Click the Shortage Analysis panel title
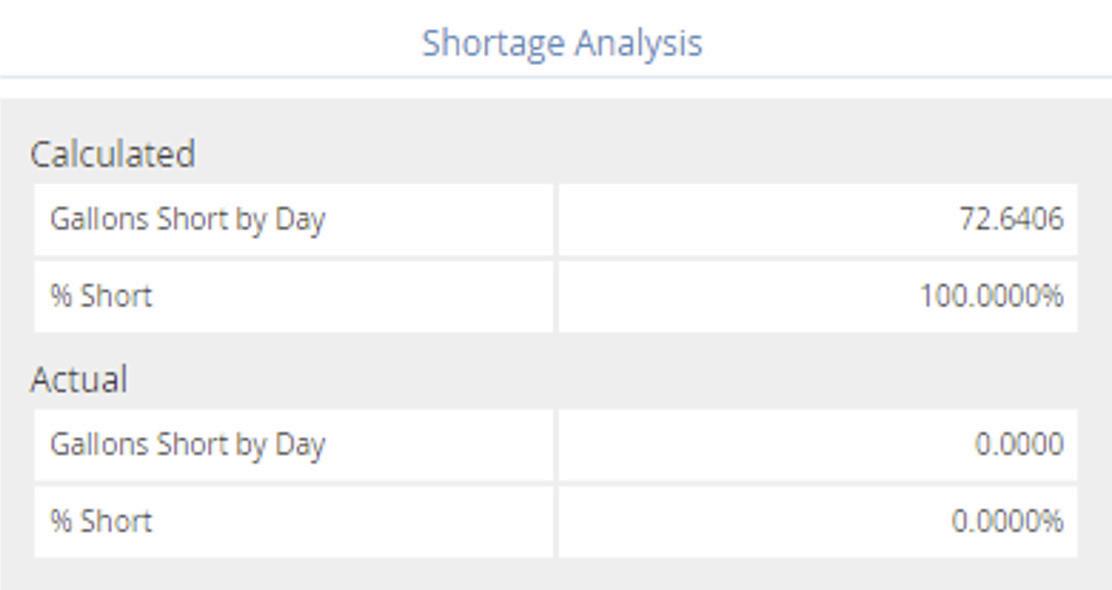This screenshot has width=1112, height=590. pos(562,43)
